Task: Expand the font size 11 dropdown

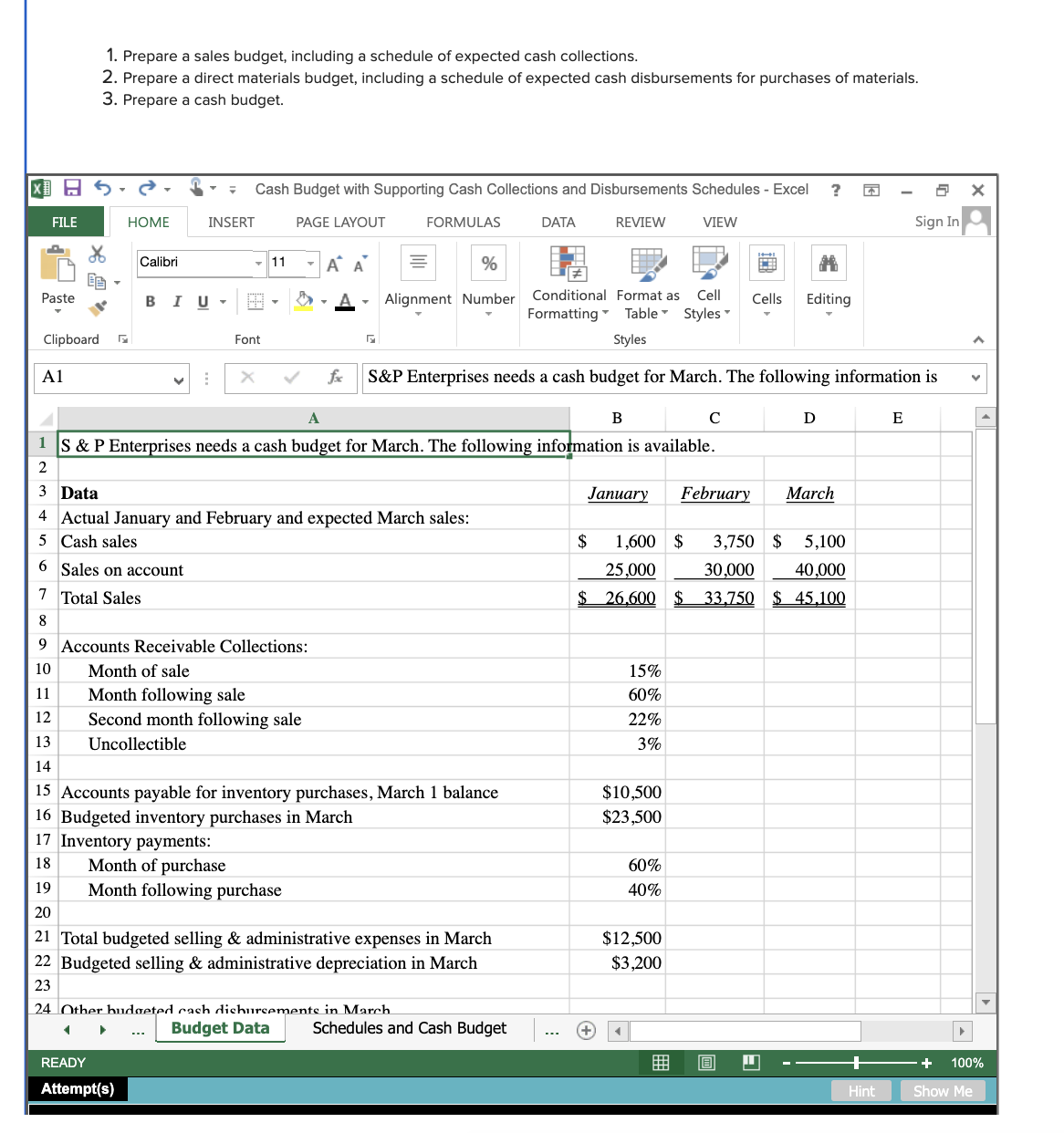Action: (x=310, y=264)
